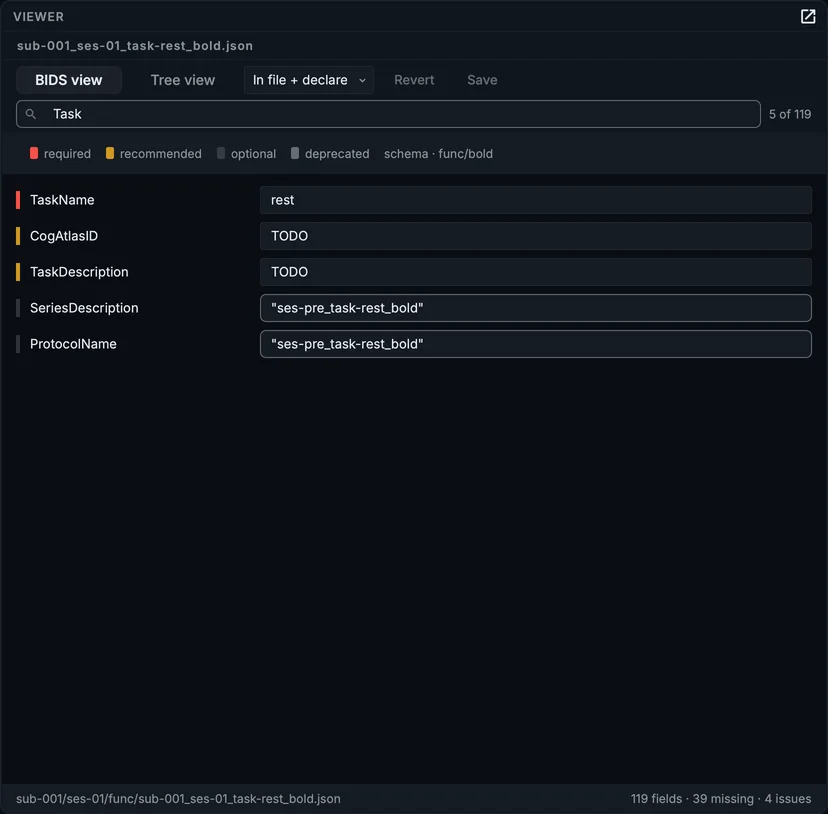Open viewer in external window icon
The width and height of the screenshot is (828, 814).
coord(807,16)
